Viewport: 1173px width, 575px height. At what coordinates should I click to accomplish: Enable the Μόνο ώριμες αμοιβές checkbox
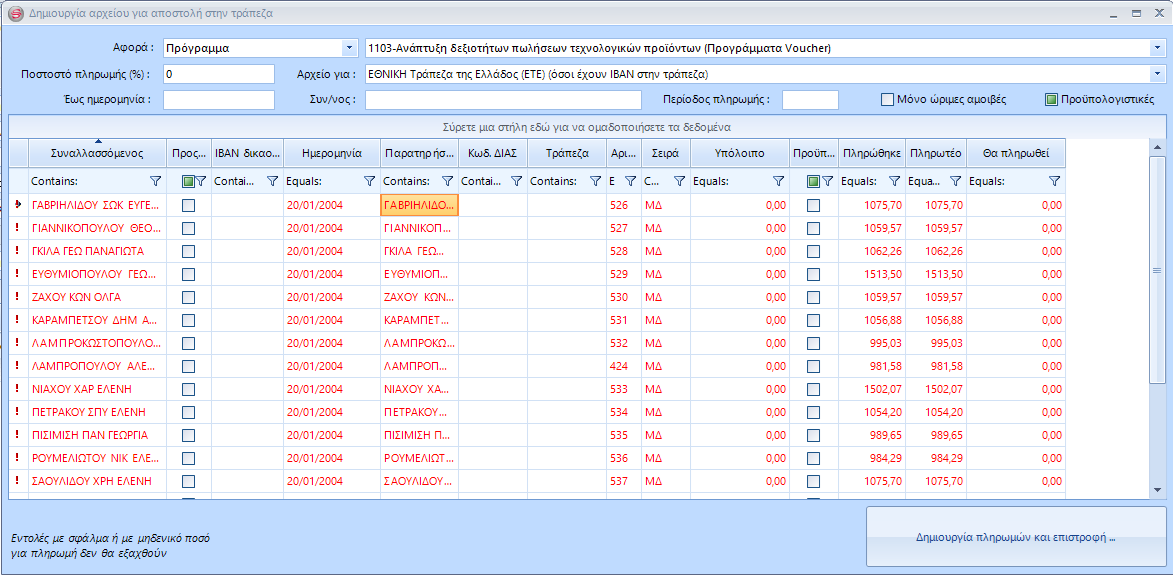(x=886, y=100)
